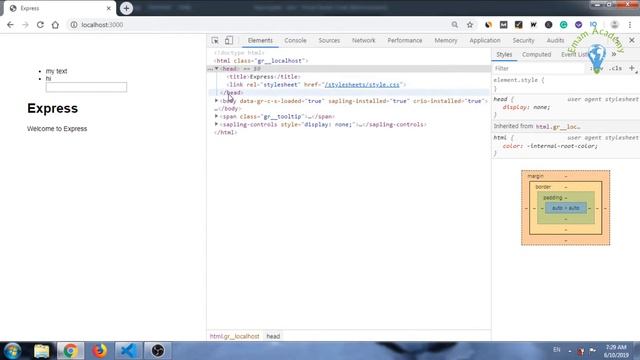640x360 pixels.
Task: Add a new style rule with plus button
Action: (632, 68)
